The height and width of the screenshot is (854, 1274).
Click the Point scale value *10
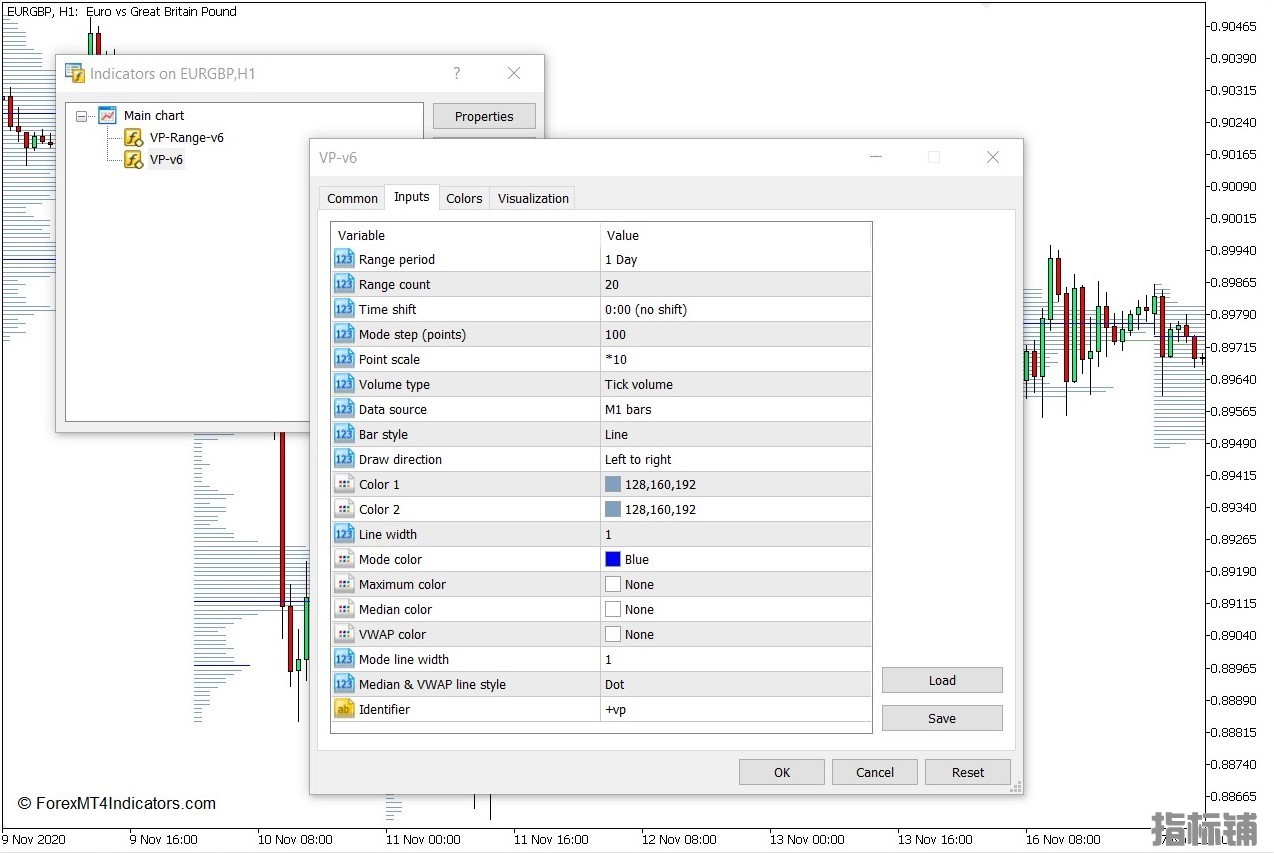(x=616, y=359)
